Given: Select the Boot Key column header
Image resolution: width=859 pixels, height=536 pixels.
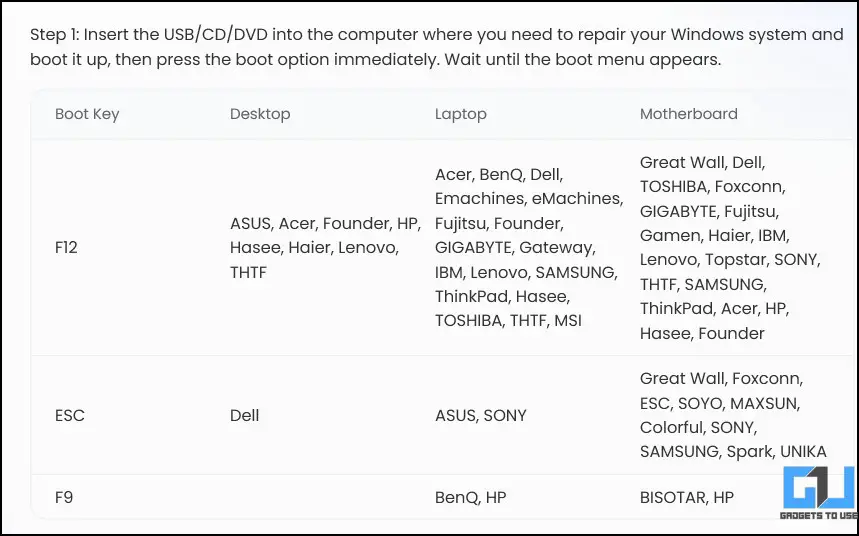Looking at the screenshot, I should tap(87, 114).
